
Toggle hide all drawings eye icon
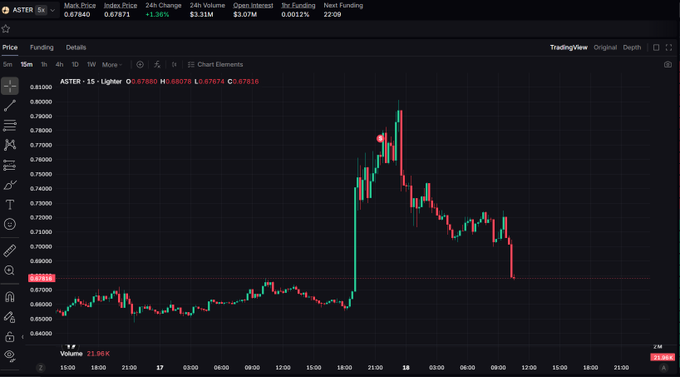tap(10, 356)
